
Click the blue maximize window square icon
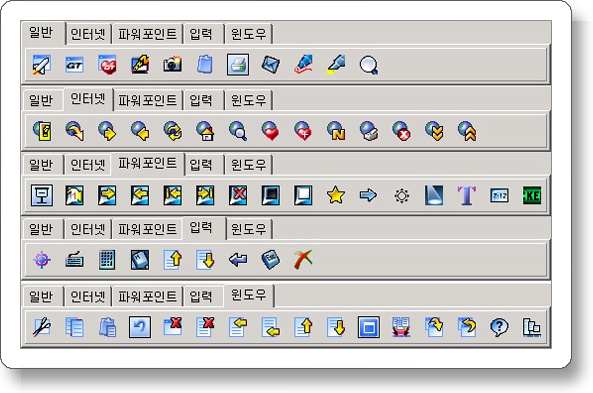click(369, 327)
